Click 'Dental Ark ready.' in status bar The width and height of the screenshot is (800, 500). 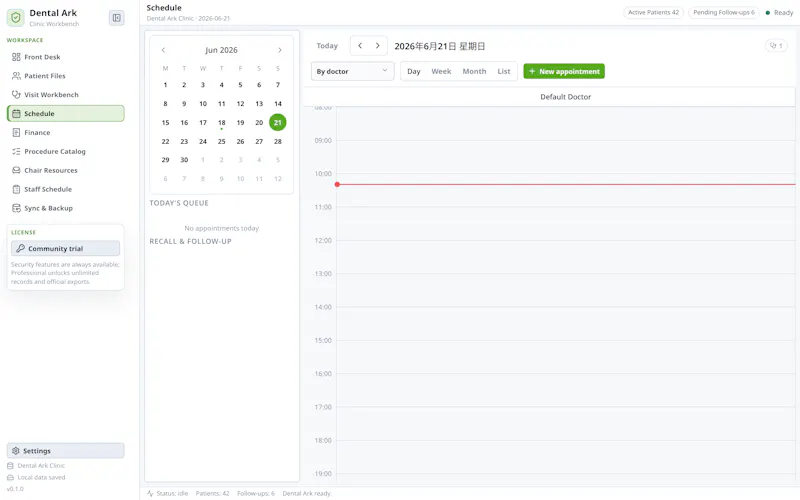(307, 493)
